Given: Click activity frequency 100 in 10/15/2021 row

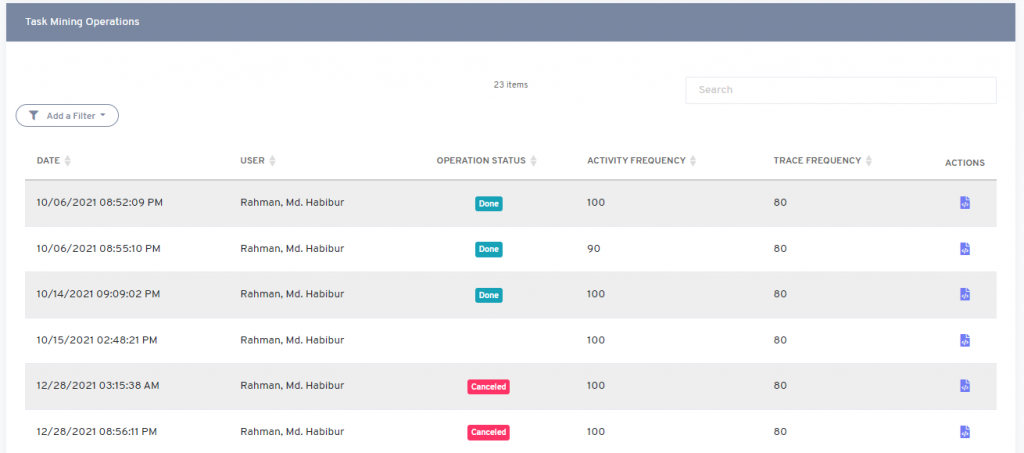Looking at the screenshot, I should click(x=596, y=340).
